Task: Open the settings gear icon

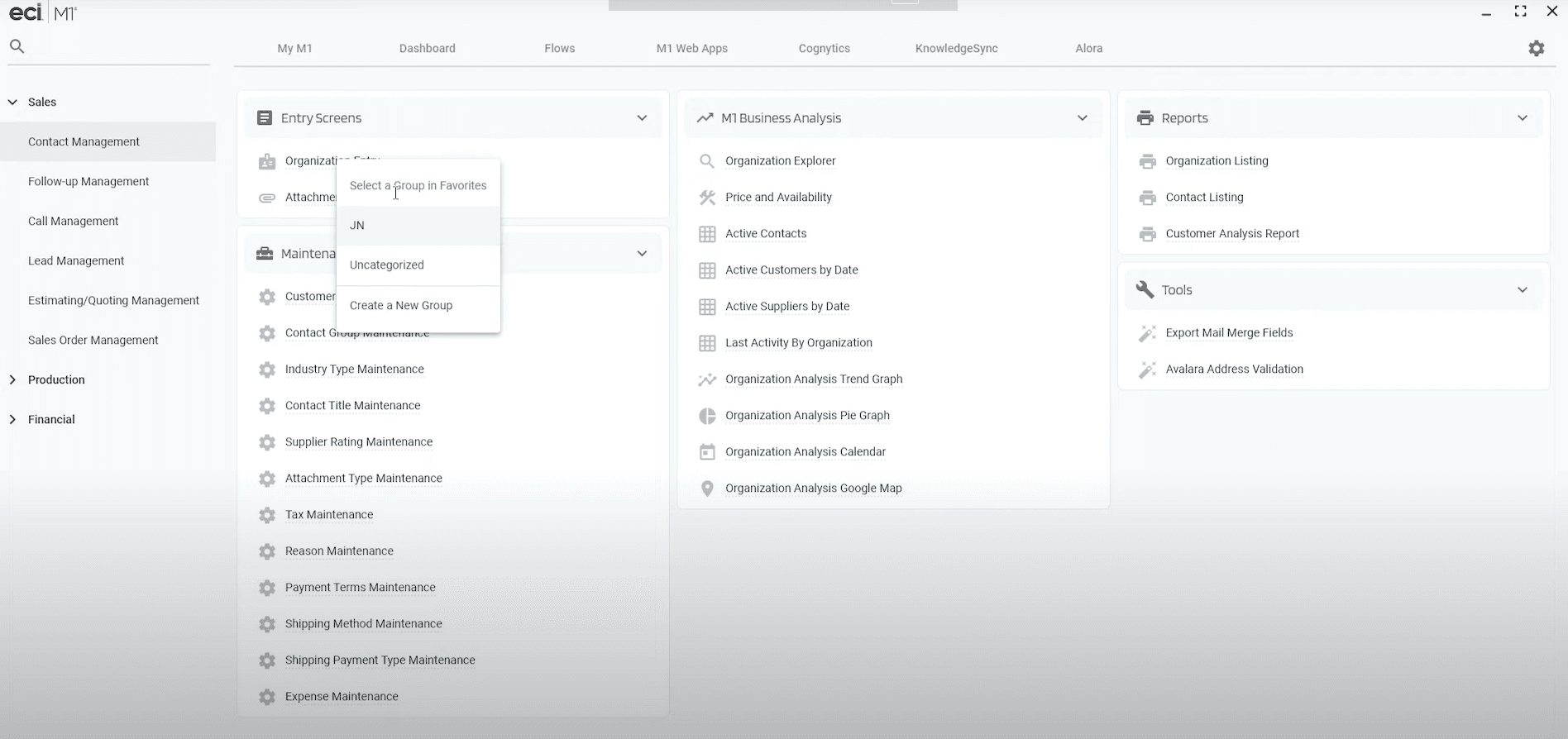Action: [1537, 49]
